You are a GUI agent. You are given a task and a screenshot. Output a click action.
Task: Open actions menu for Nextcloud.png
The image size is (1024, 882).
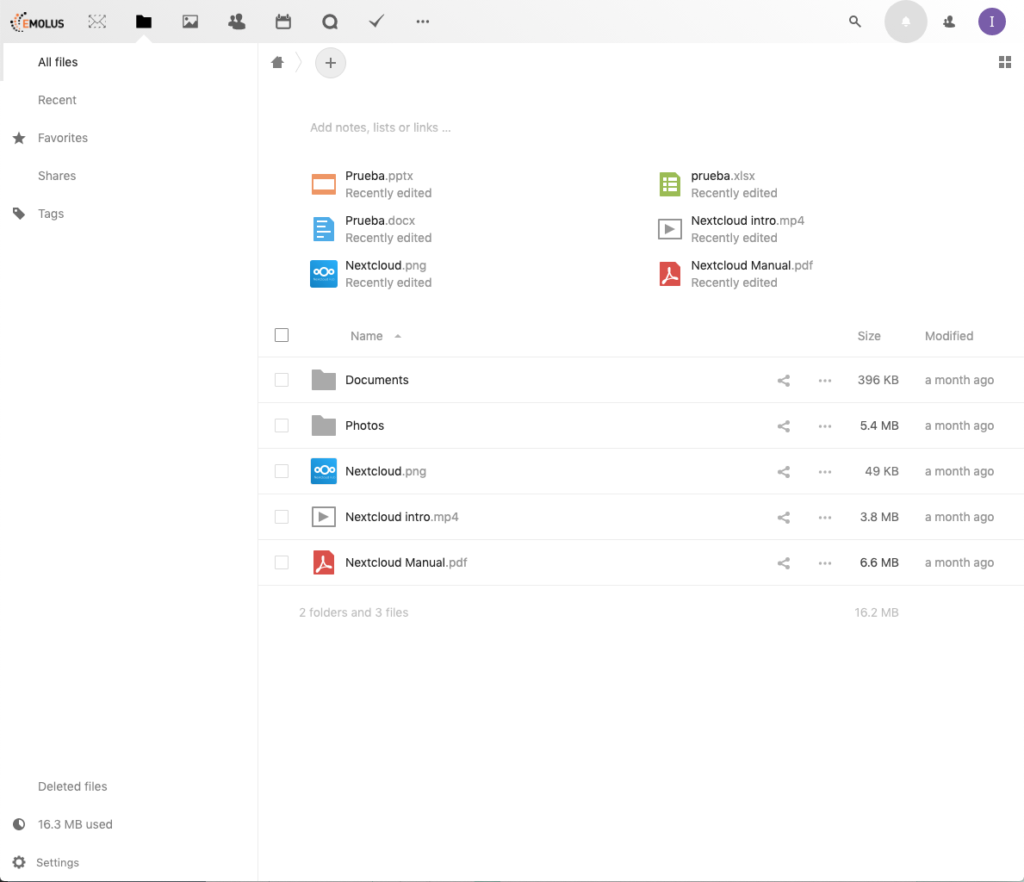(825, 472)
